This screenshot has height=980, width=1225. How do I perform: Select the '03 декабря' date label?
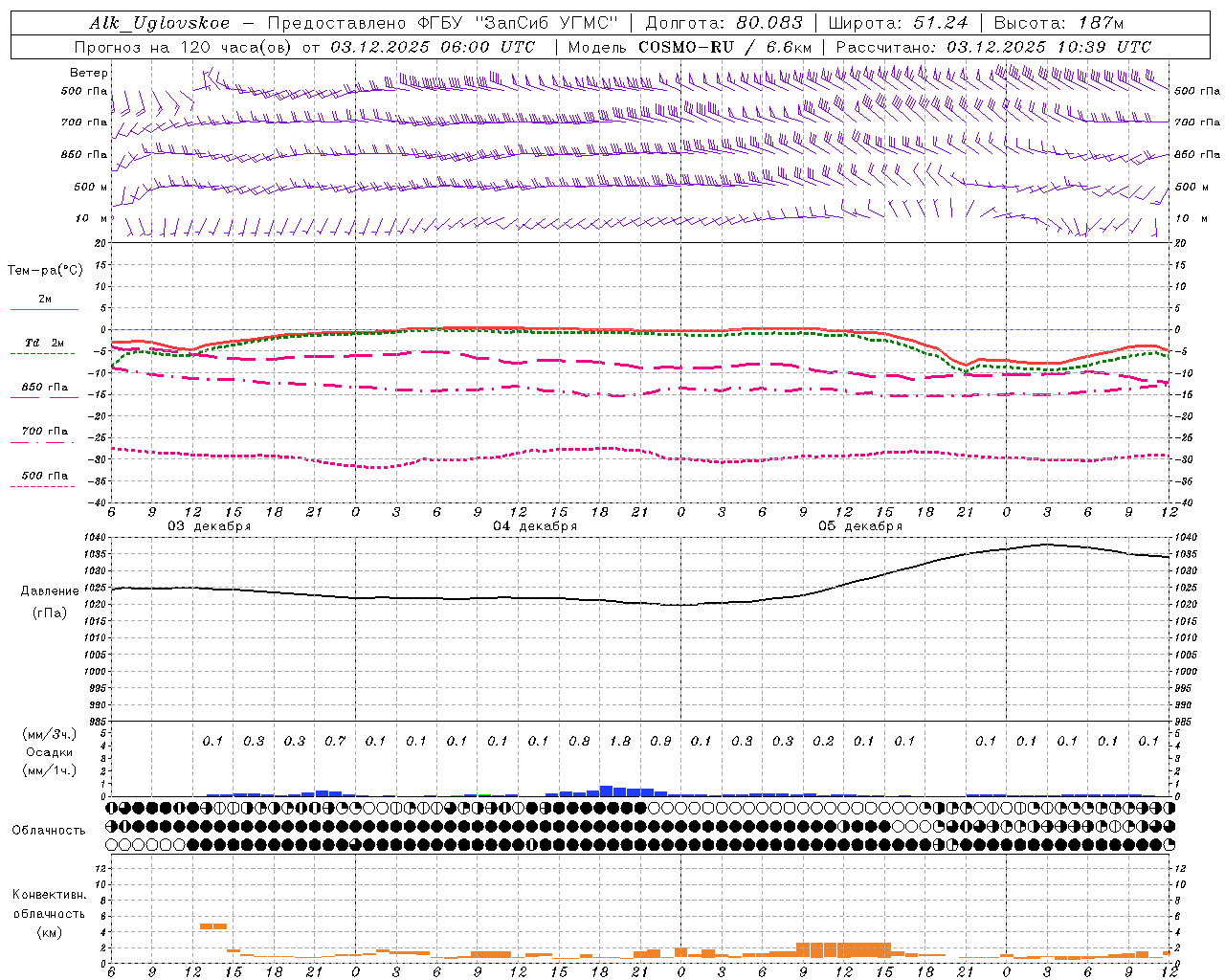tap(210, 526)
